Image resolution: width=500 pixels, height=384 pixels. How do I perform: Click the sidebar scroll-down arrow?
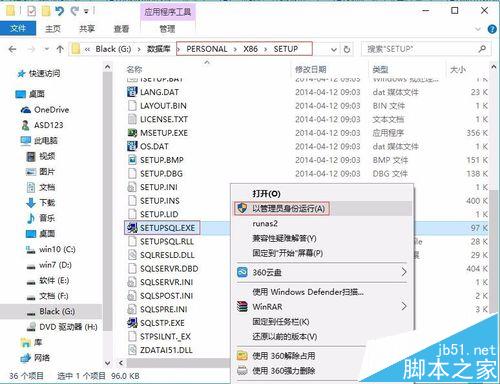click(x=107, y=363)
